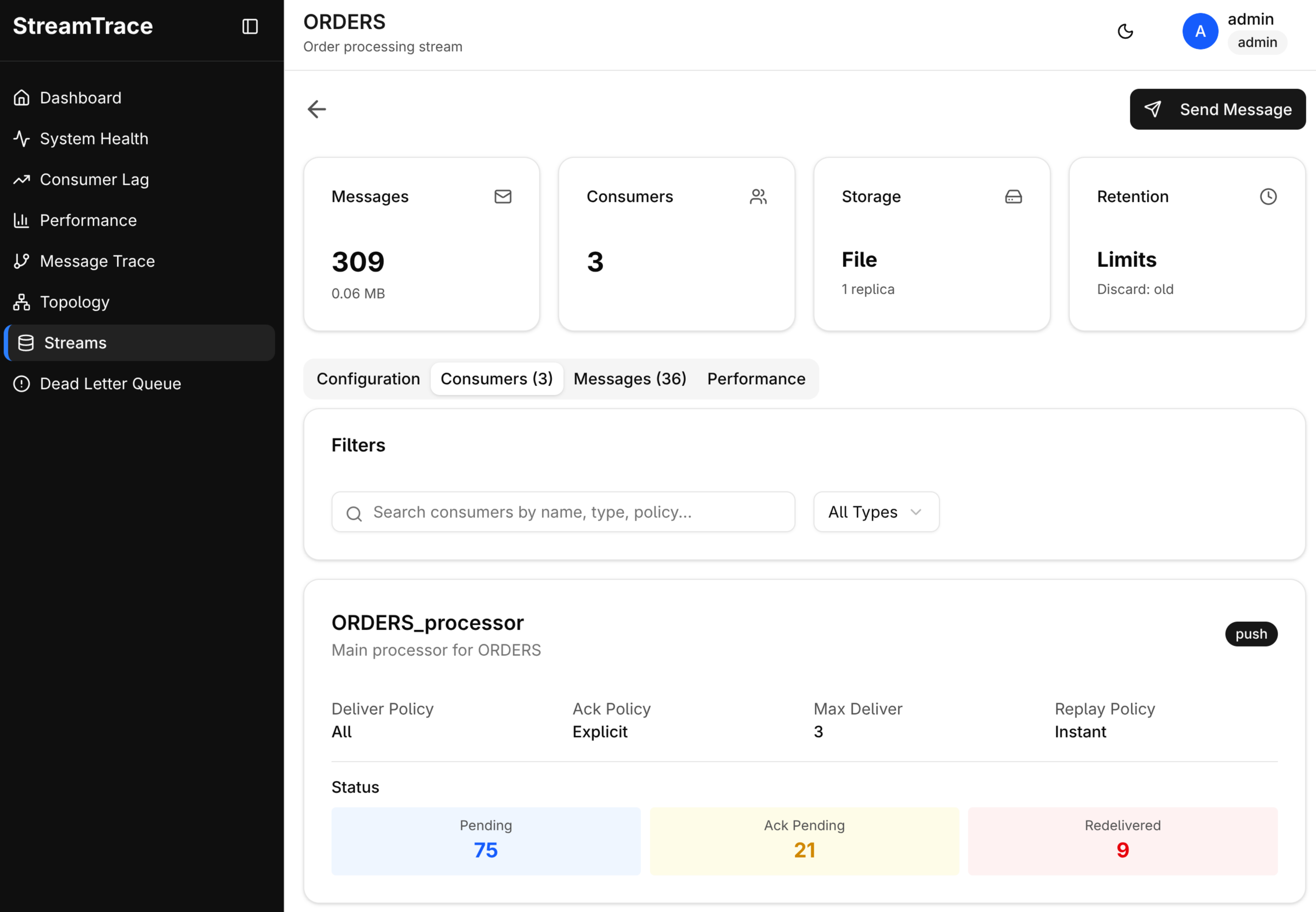Click the Pending 75 status bar

(x=485, y=841)
